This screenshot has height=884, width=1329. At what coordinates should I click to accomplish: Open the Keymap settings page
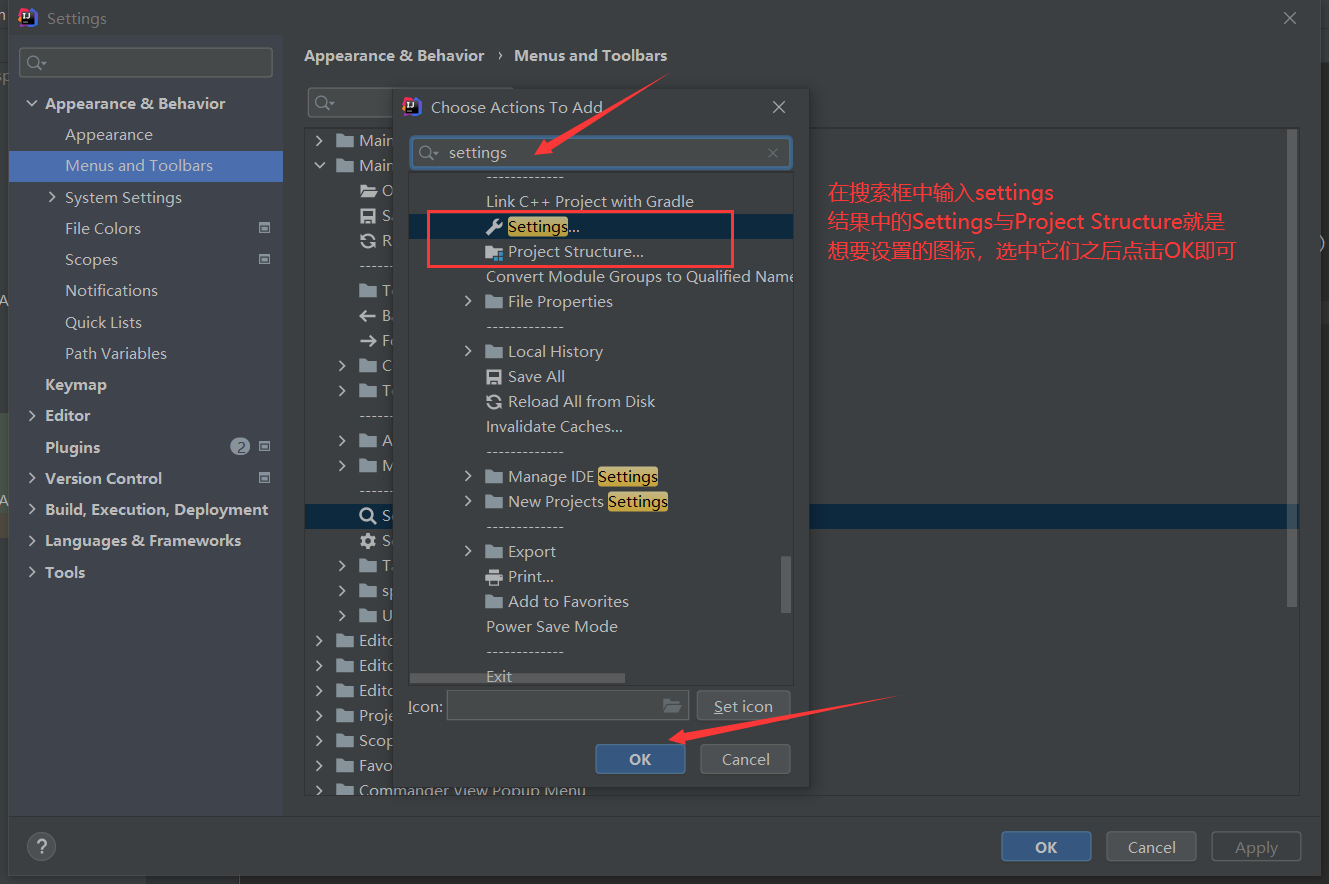(76, 384)
